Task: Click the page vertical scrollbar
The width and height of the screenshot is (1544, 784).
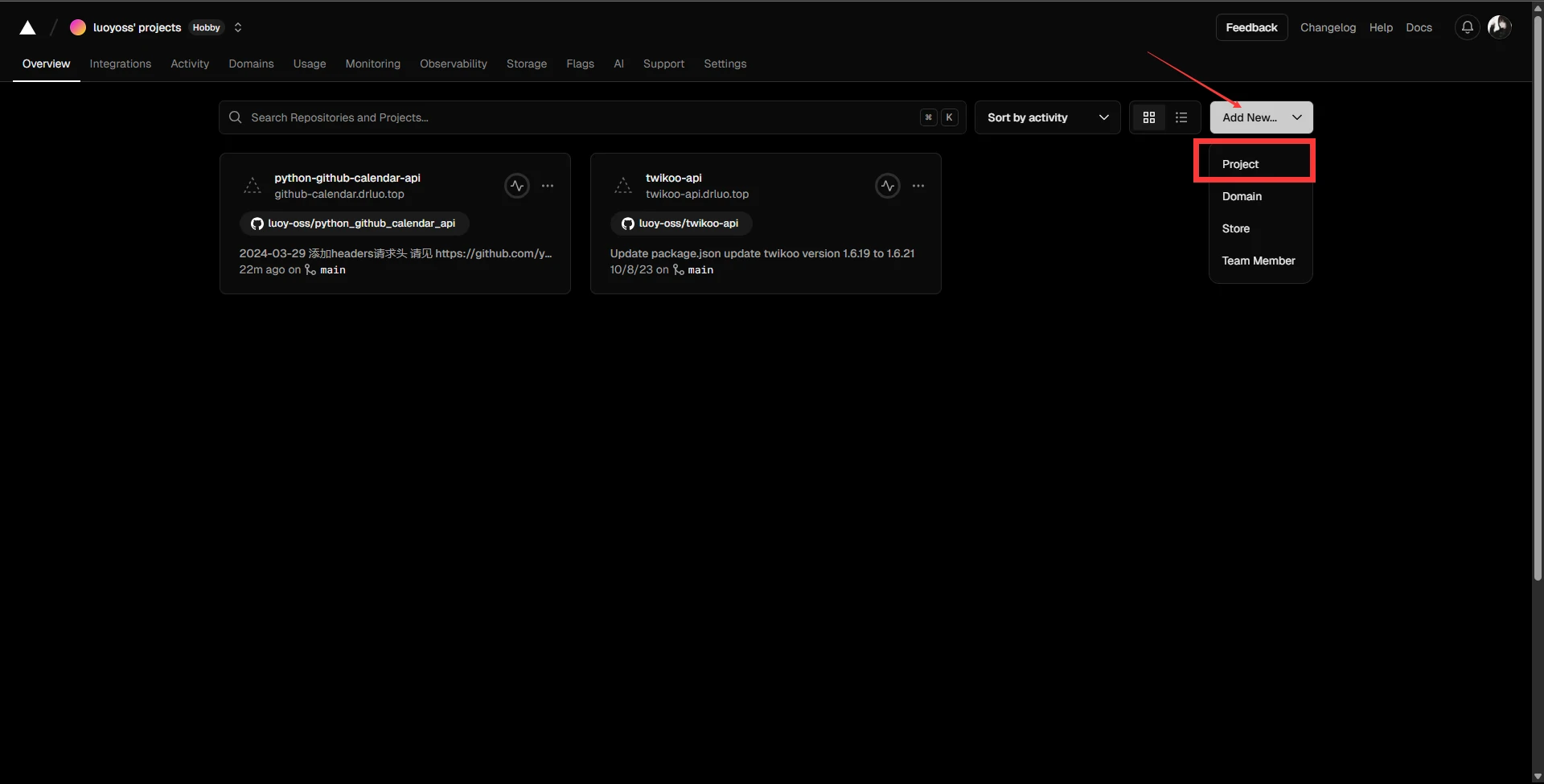Action: (1538, 322)
